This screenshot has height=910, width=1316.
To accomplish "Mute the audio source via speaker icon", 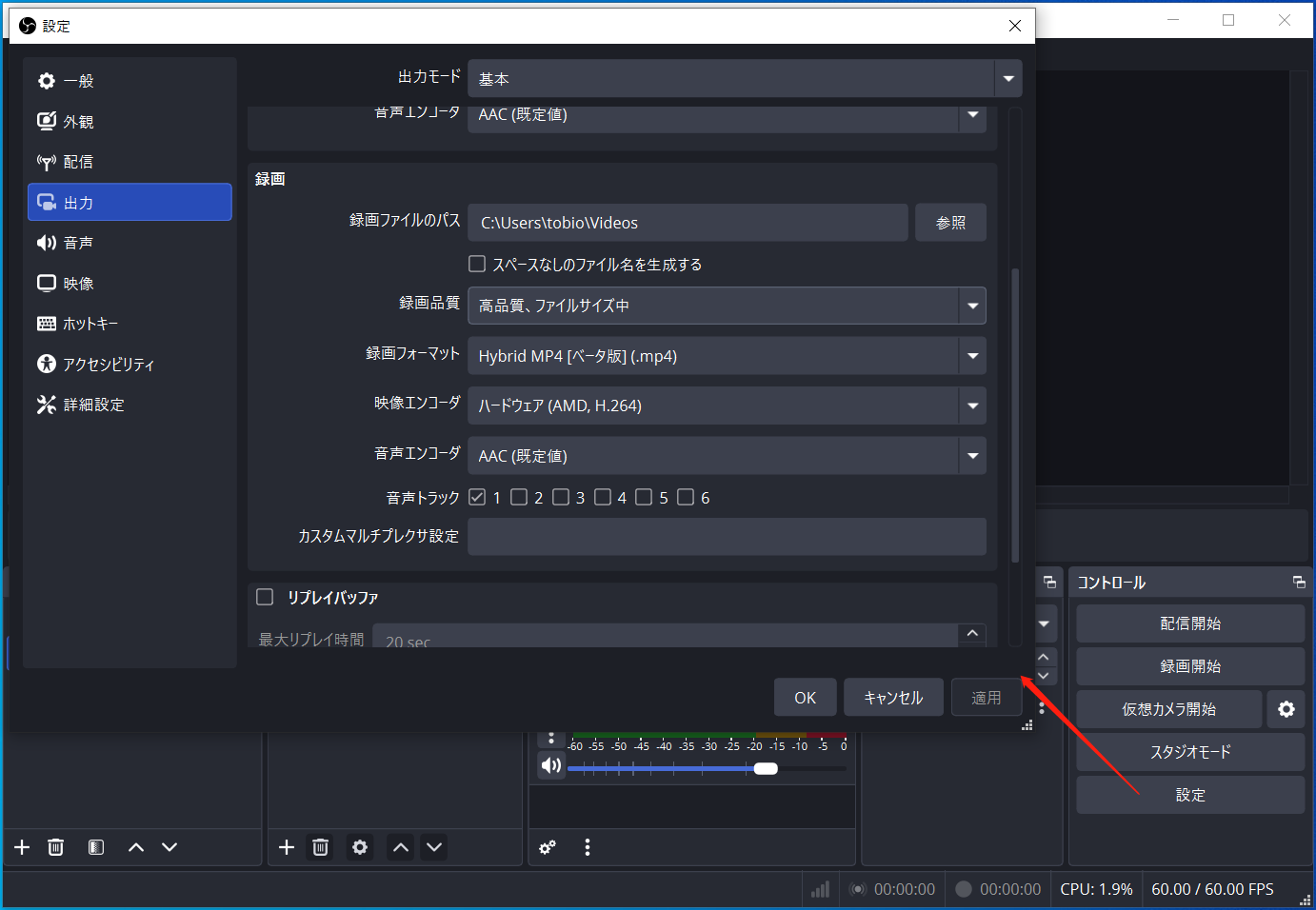I will (550, 764).
